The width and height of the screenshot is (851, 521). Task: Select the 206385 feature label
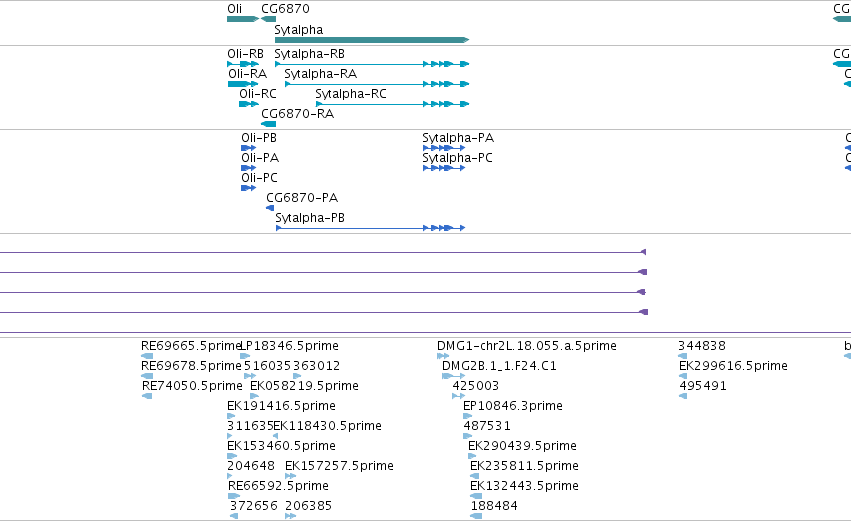click(308, 507)
